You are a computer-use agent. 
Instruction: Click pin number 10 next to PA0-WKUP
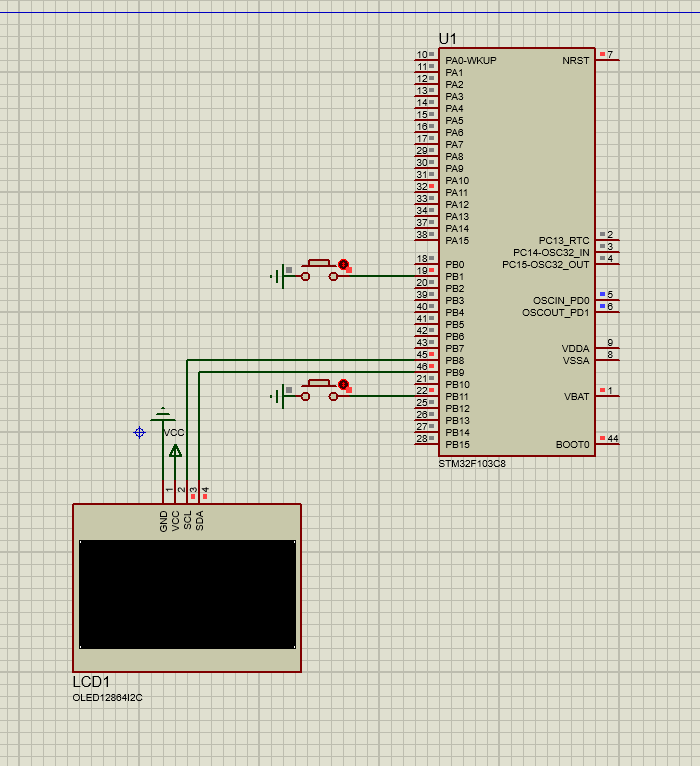tap(422, 54)
